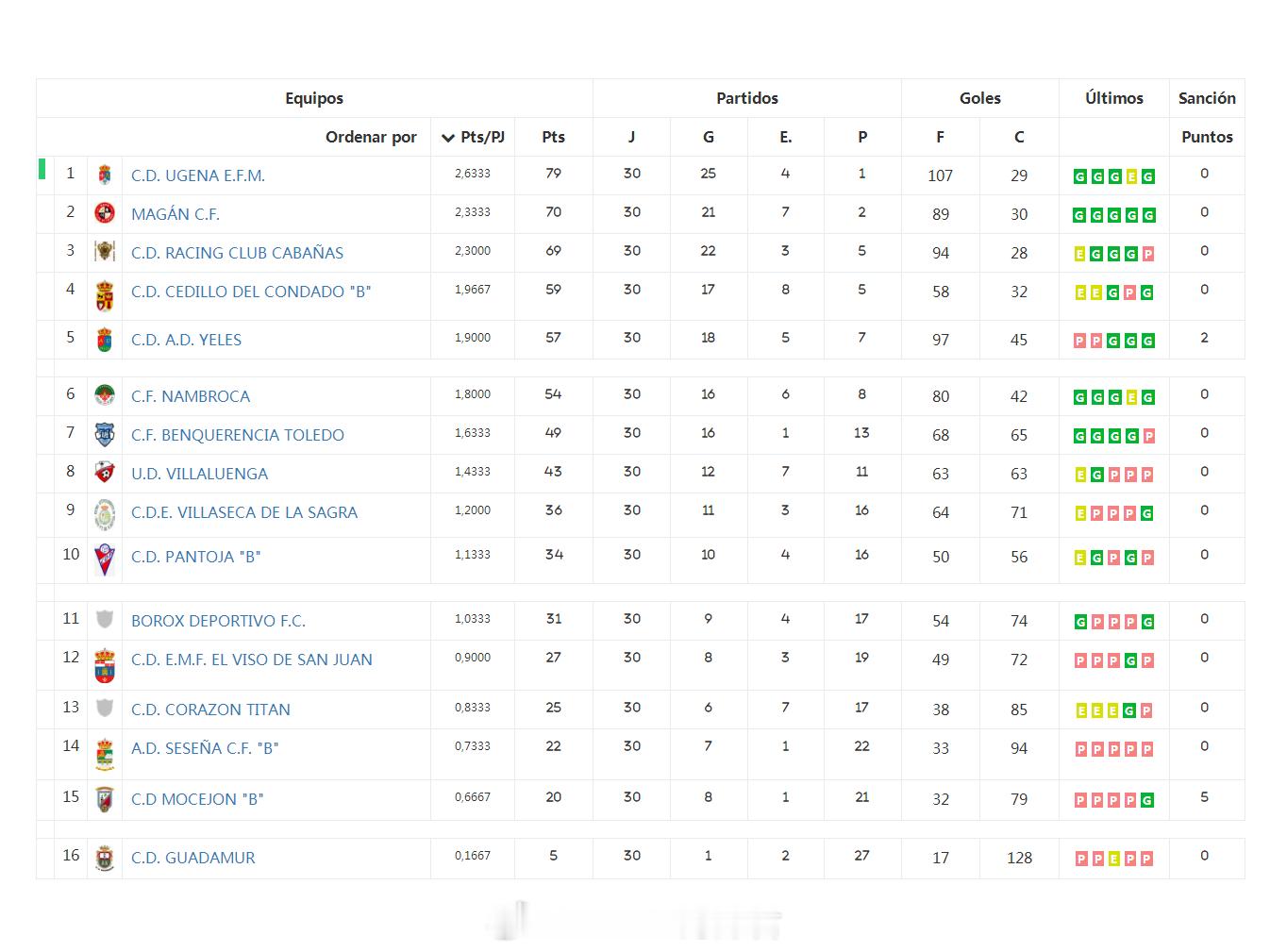The height and width of the screenshot is (952, 1270).
Task: Click the Sanción header cell
Action: (1207, 98)
